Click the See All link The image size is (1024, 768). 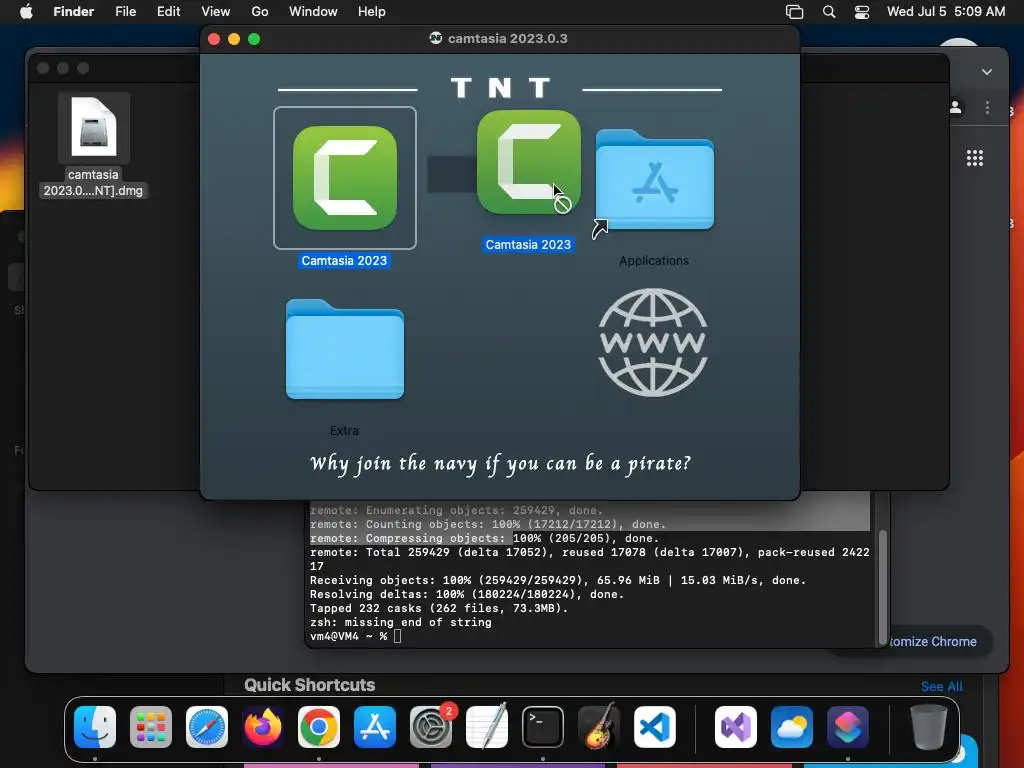pyautogui.click(x=941, y=686)
